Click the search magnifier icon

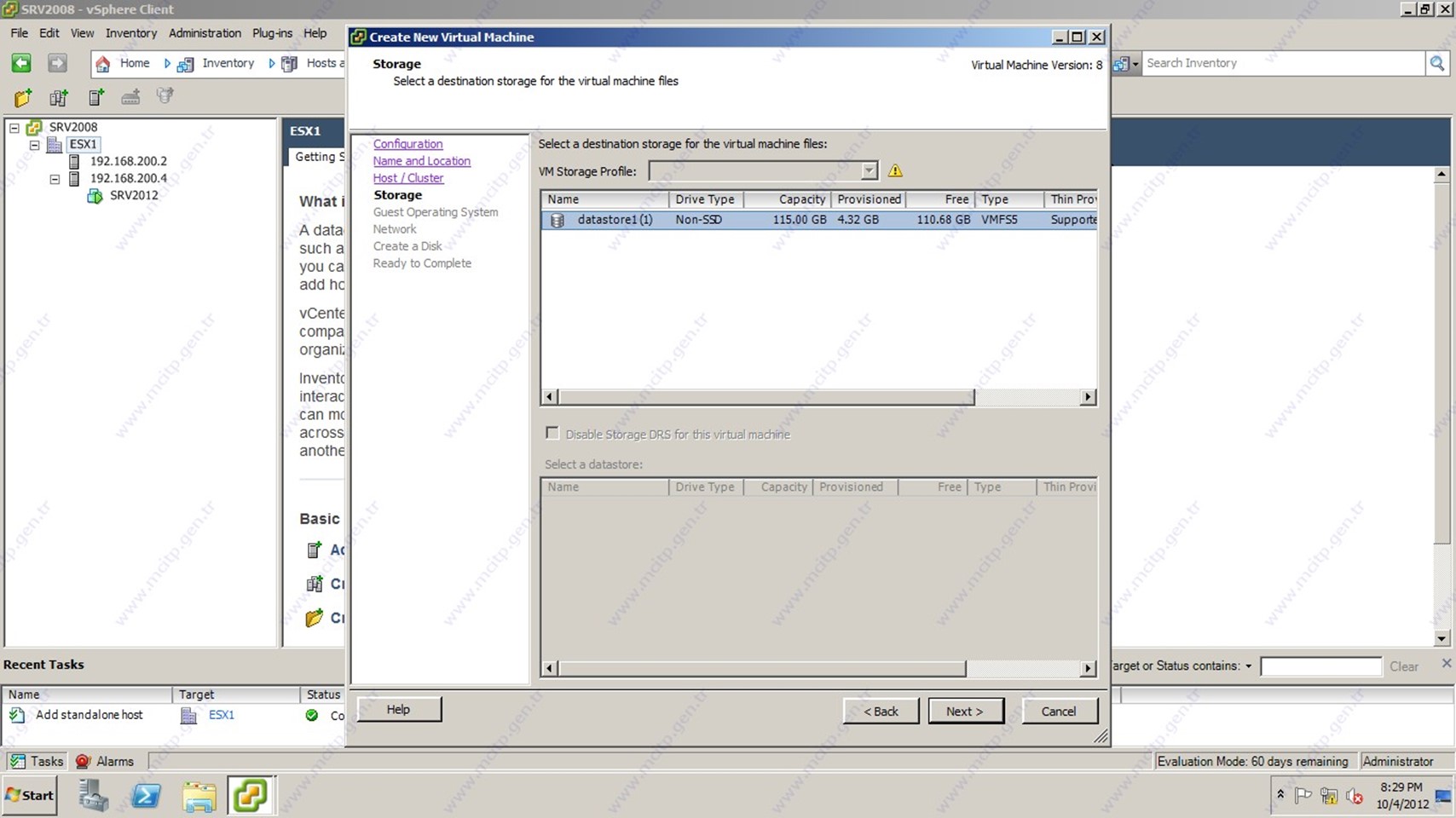[1437, 63]
